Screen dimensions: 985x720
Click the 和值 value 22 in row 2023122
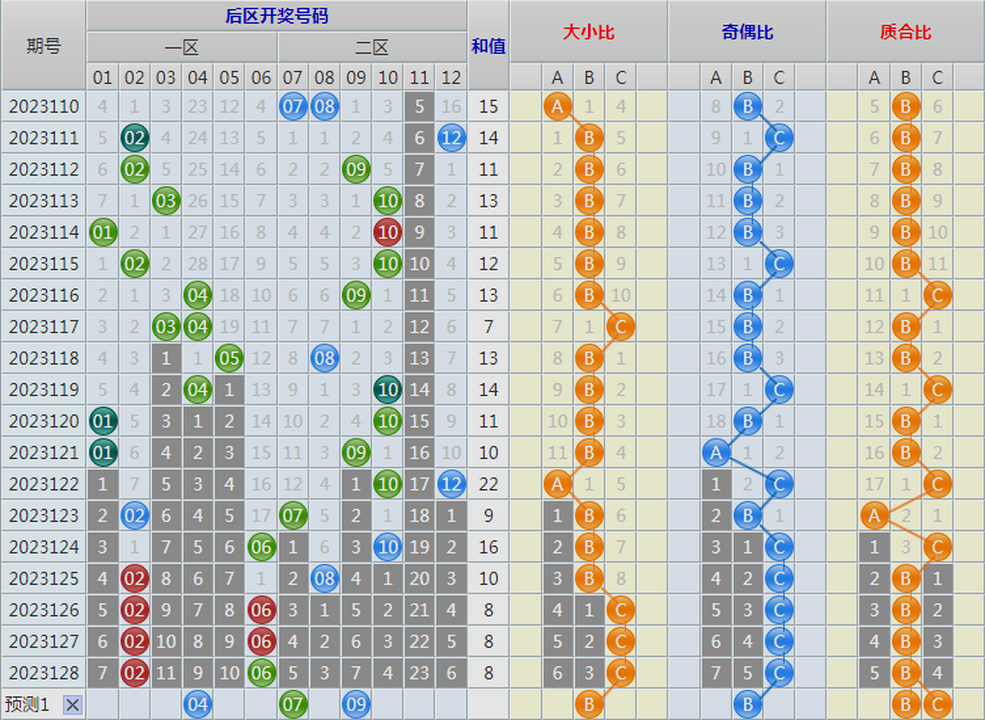[488, 484]
